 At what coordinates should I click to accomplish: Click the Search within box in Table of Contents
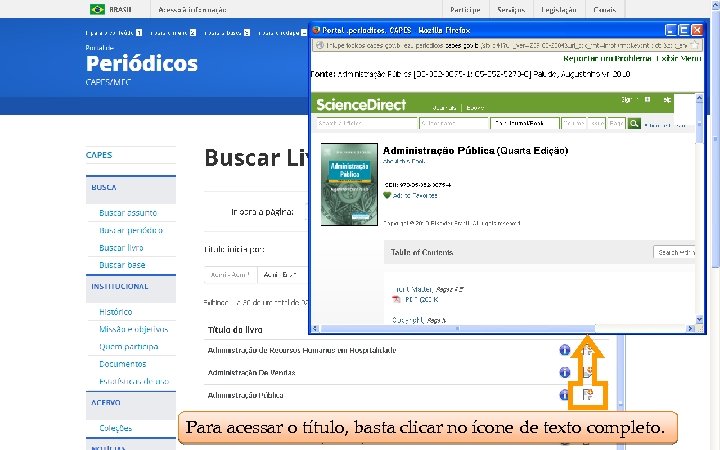675,252
